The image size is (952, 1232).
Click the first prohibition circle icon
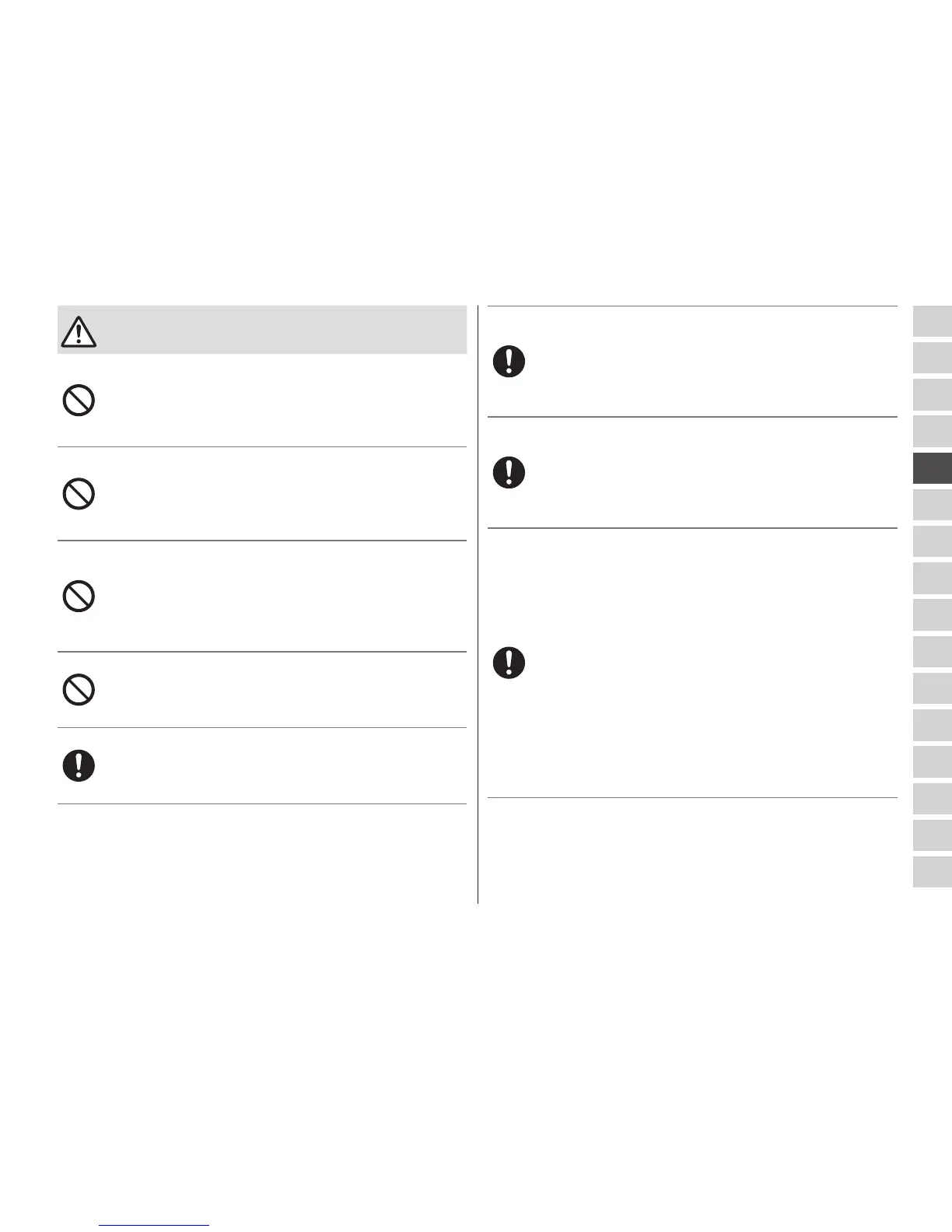pyautogui.click(x=79, y=401)
